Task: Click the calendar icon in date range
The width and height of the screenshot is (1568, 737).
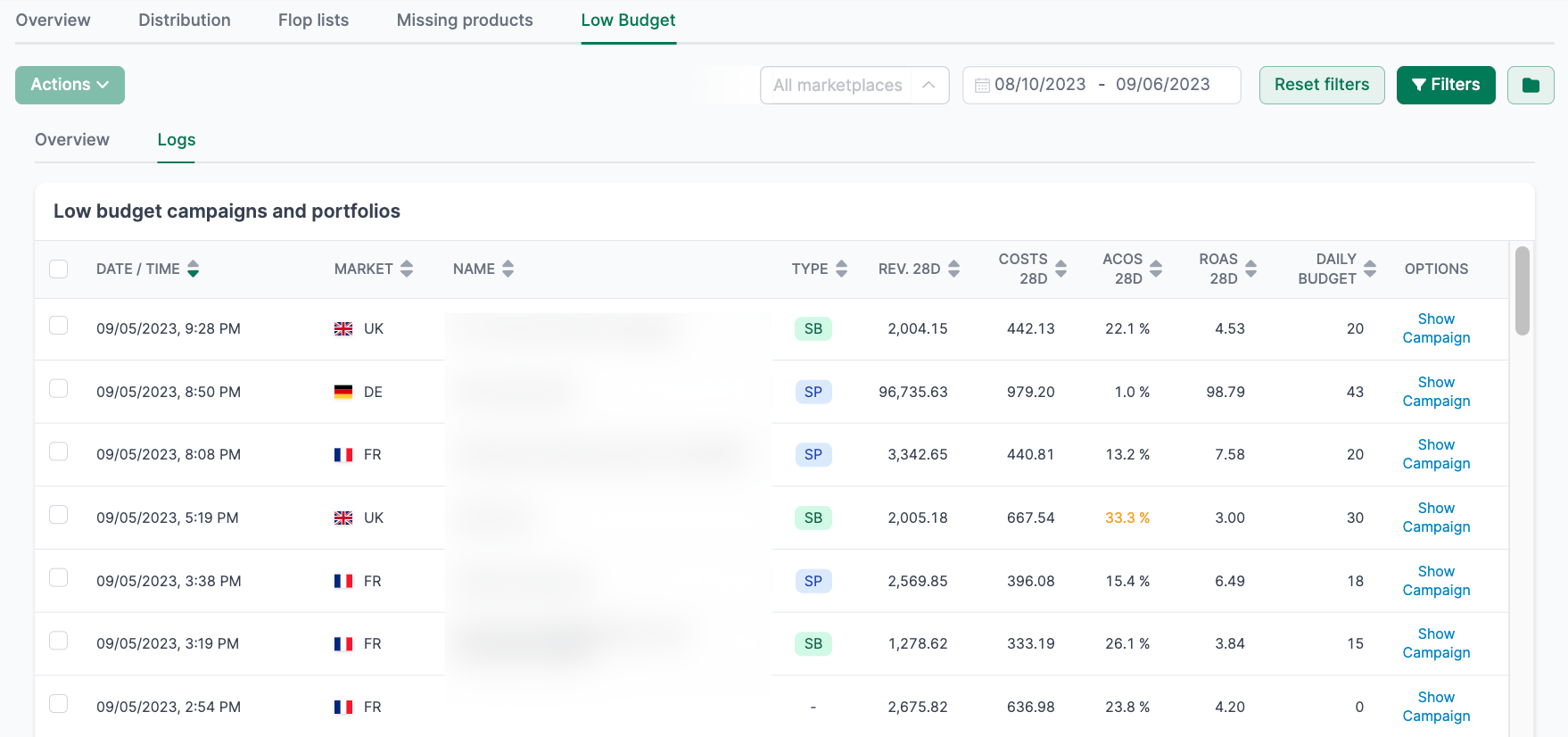Action: [x=982, y=86]
